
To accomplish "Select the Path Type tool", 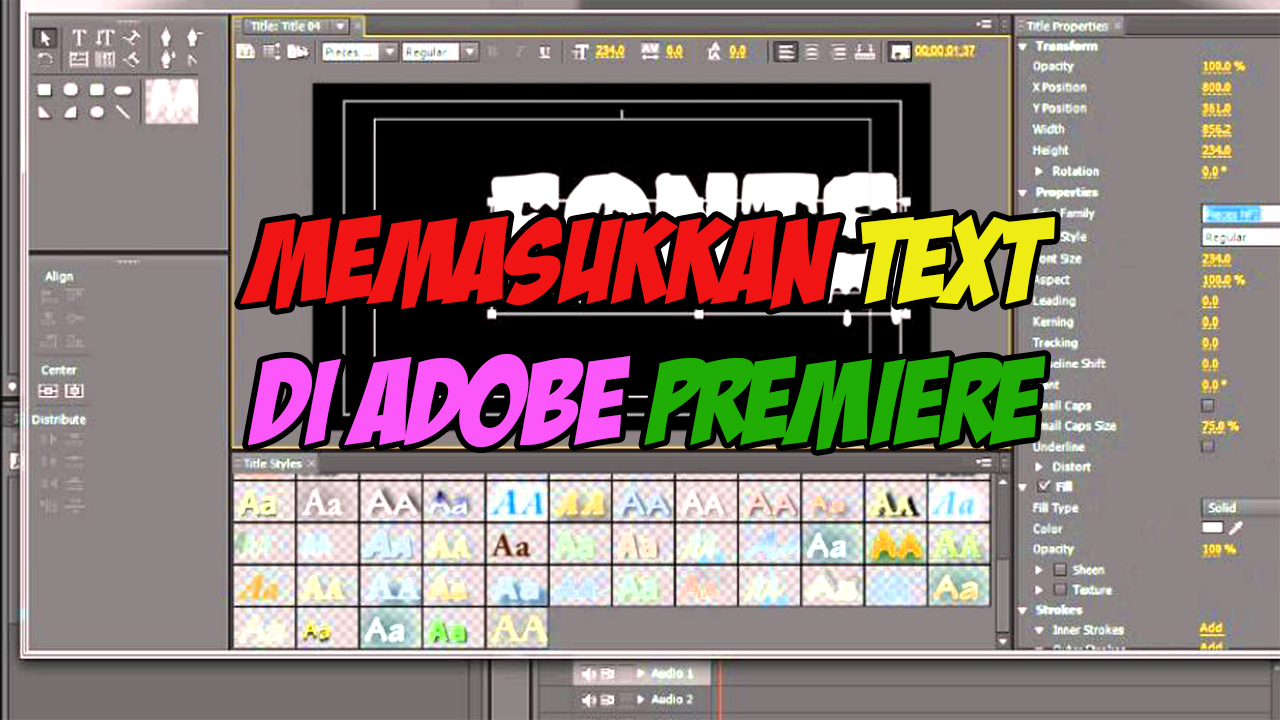I will click(132, 38).
